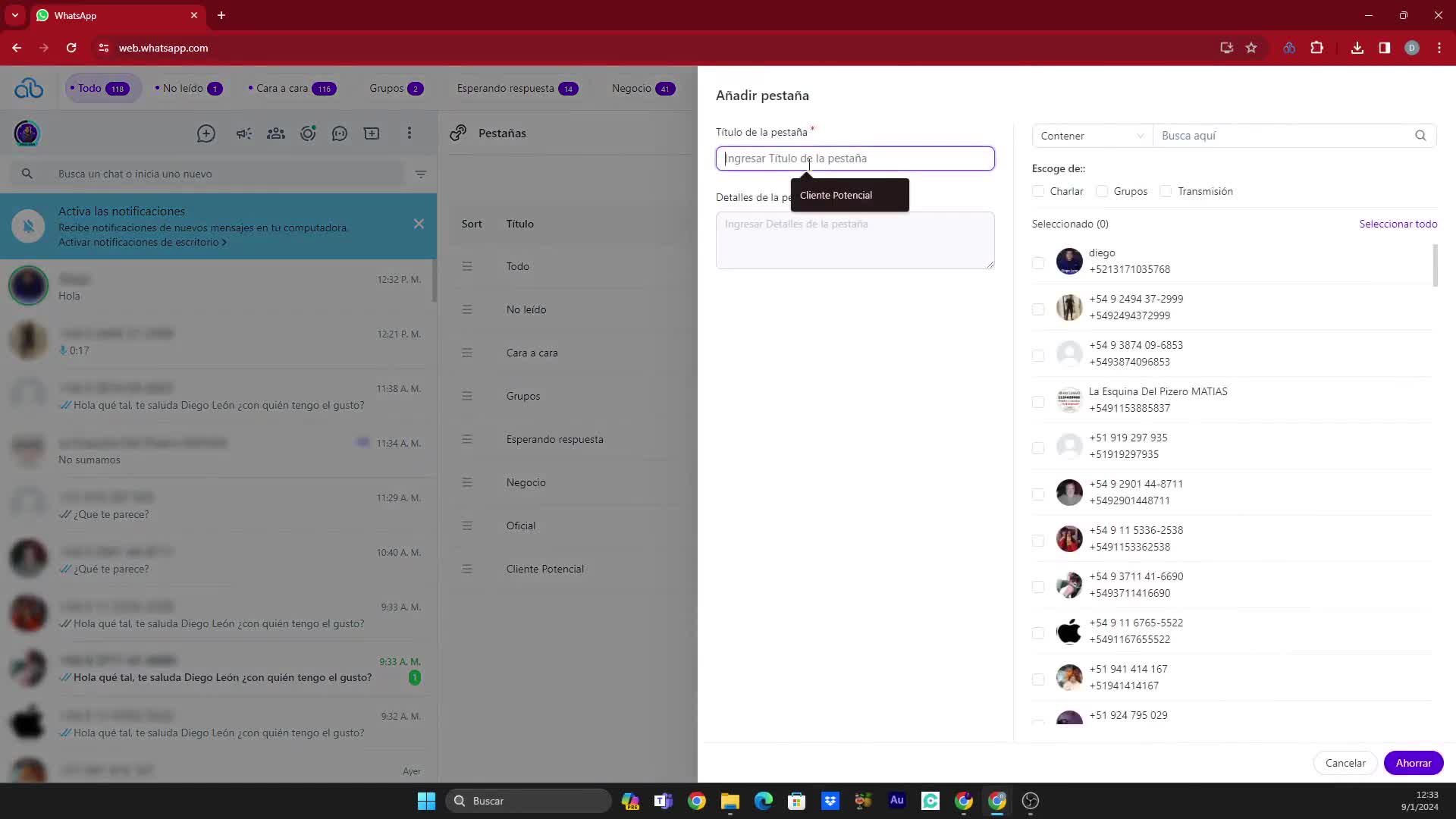
Task: Open the user profile avatar
Action: coord(27,133)
